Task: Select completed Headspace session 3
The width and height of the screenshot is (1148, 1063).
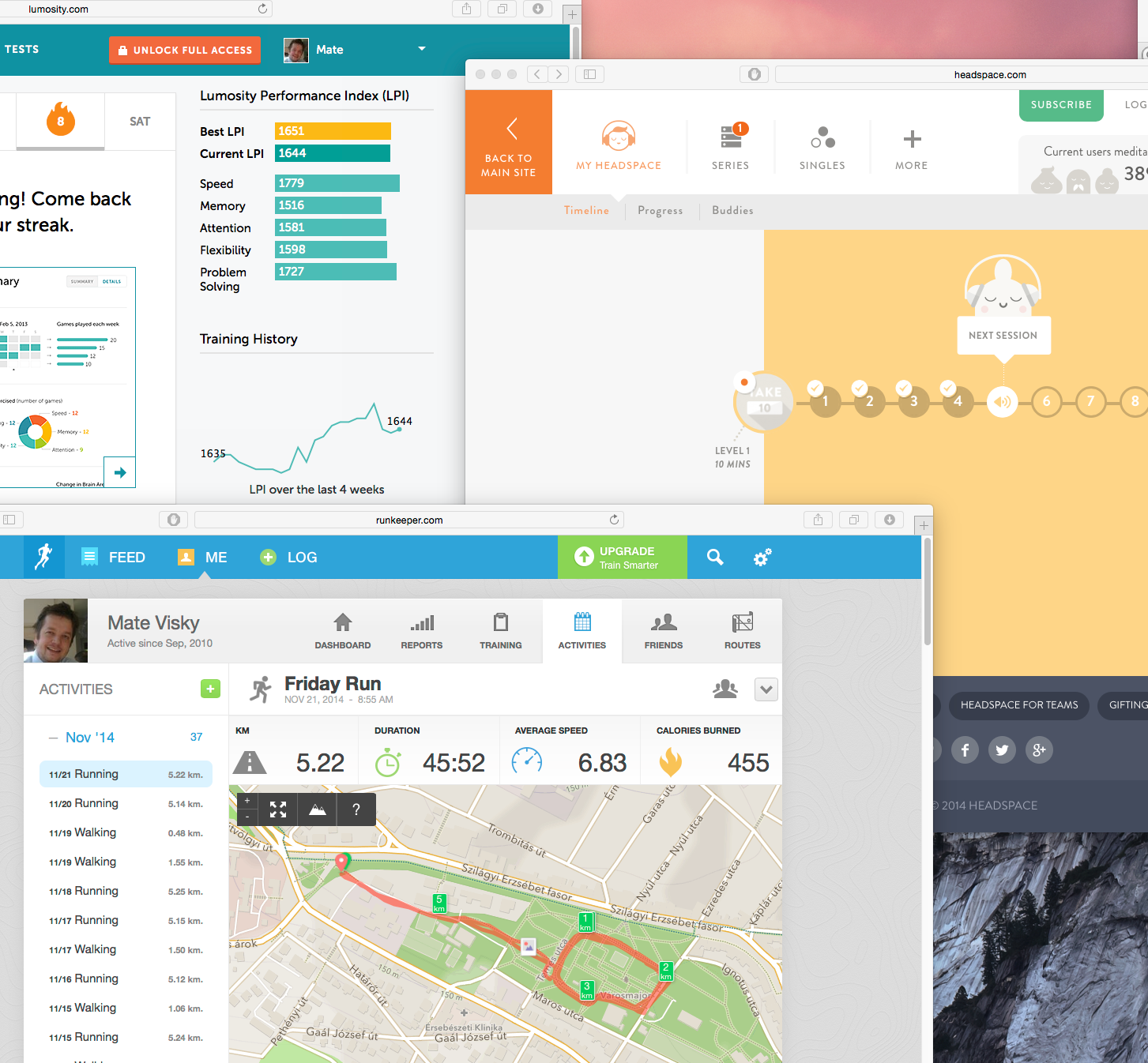Action: (913, 401)
